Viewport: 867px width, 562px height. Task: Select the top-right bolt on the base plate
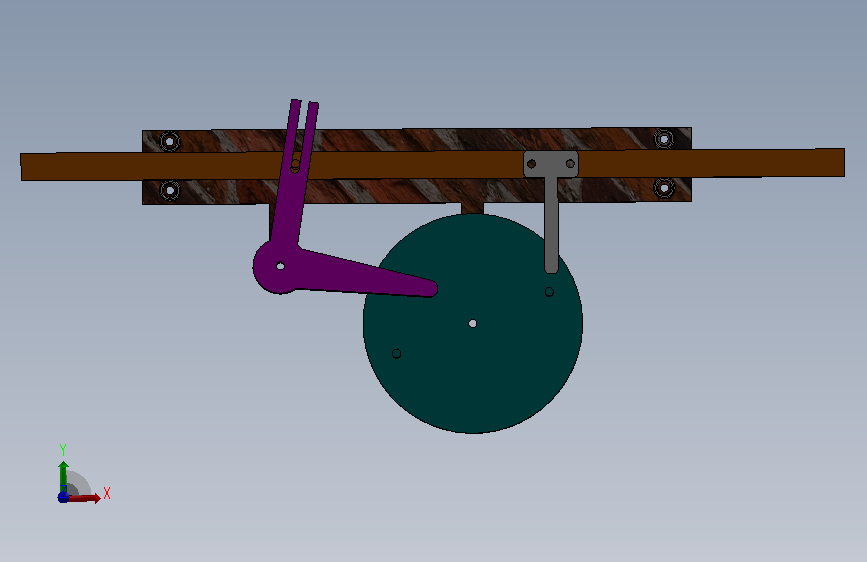pos(664,139)
